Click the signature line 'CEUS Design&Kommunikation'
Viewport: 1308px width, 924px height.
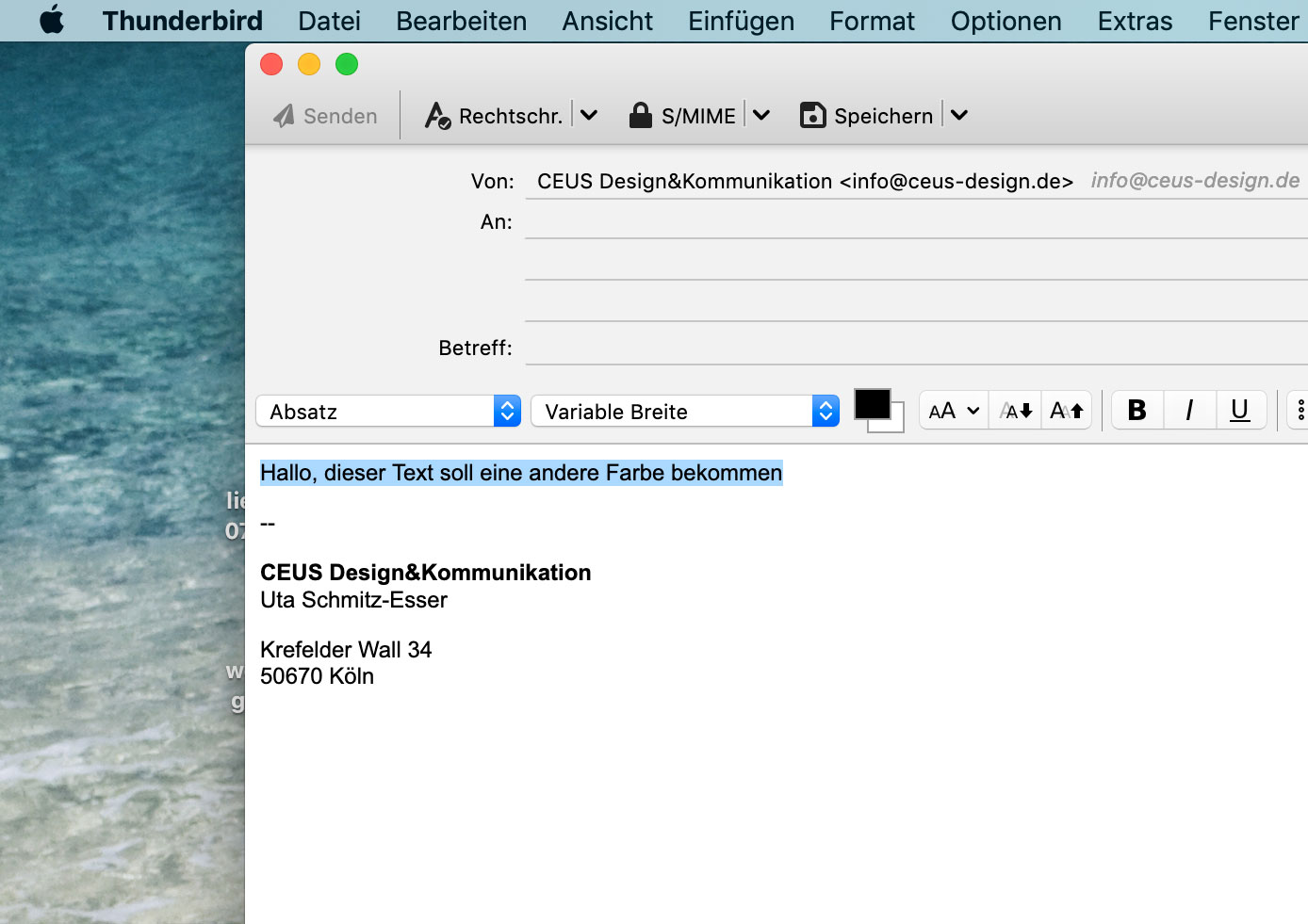click(x=426, y=573)
